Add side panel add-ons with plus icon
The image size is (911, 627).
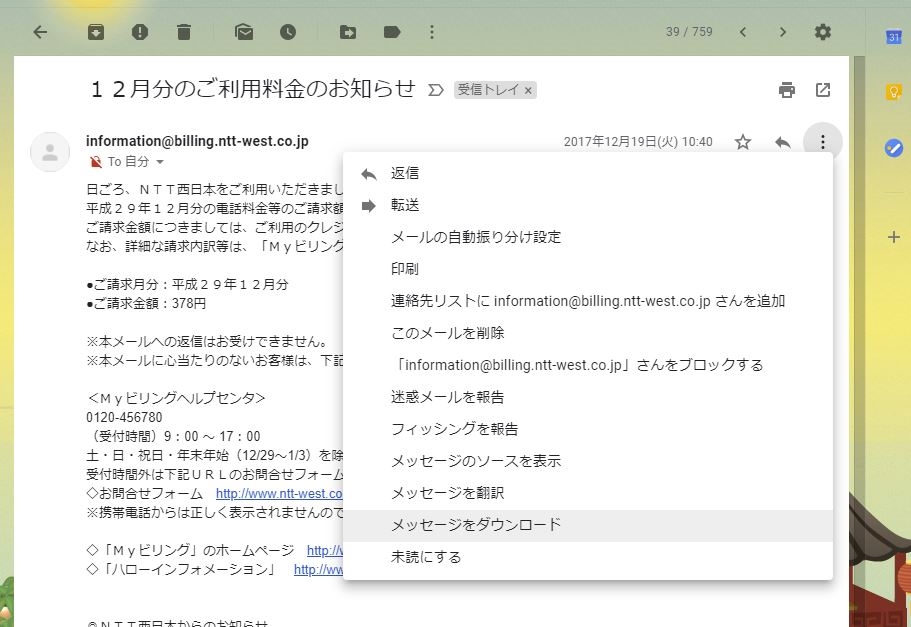pos(894,237)
